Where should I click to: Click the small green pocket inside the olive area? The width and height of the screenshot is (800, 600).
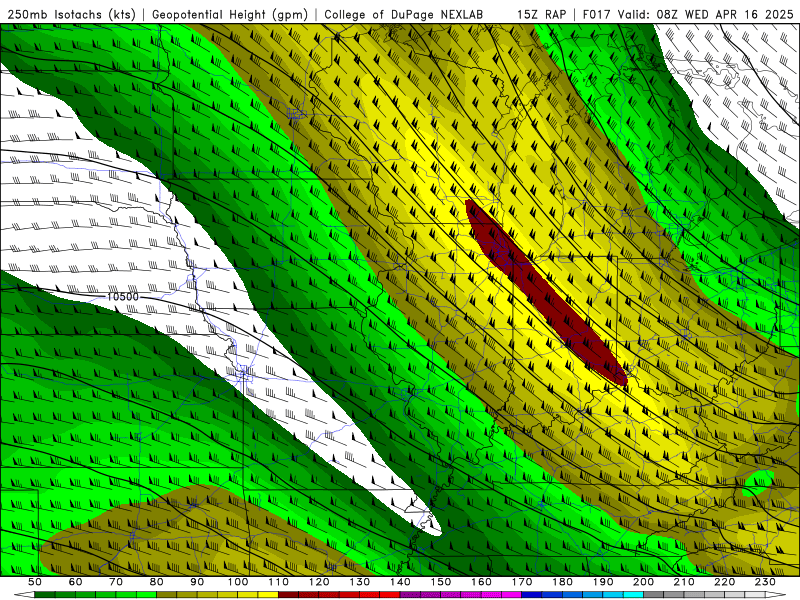click(x=759, y=482)
